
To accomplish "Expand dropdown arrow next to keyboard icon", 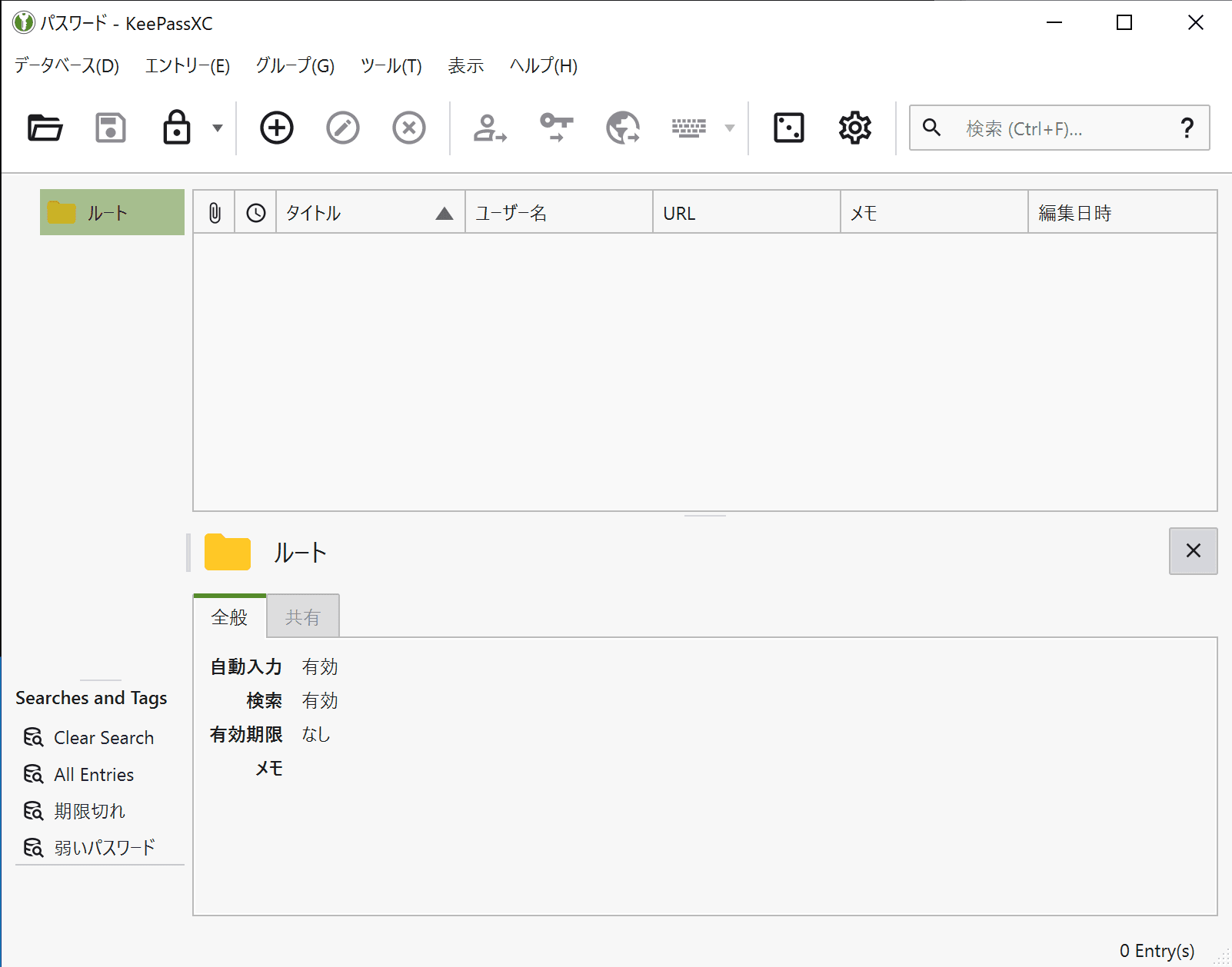I will 730,128.
